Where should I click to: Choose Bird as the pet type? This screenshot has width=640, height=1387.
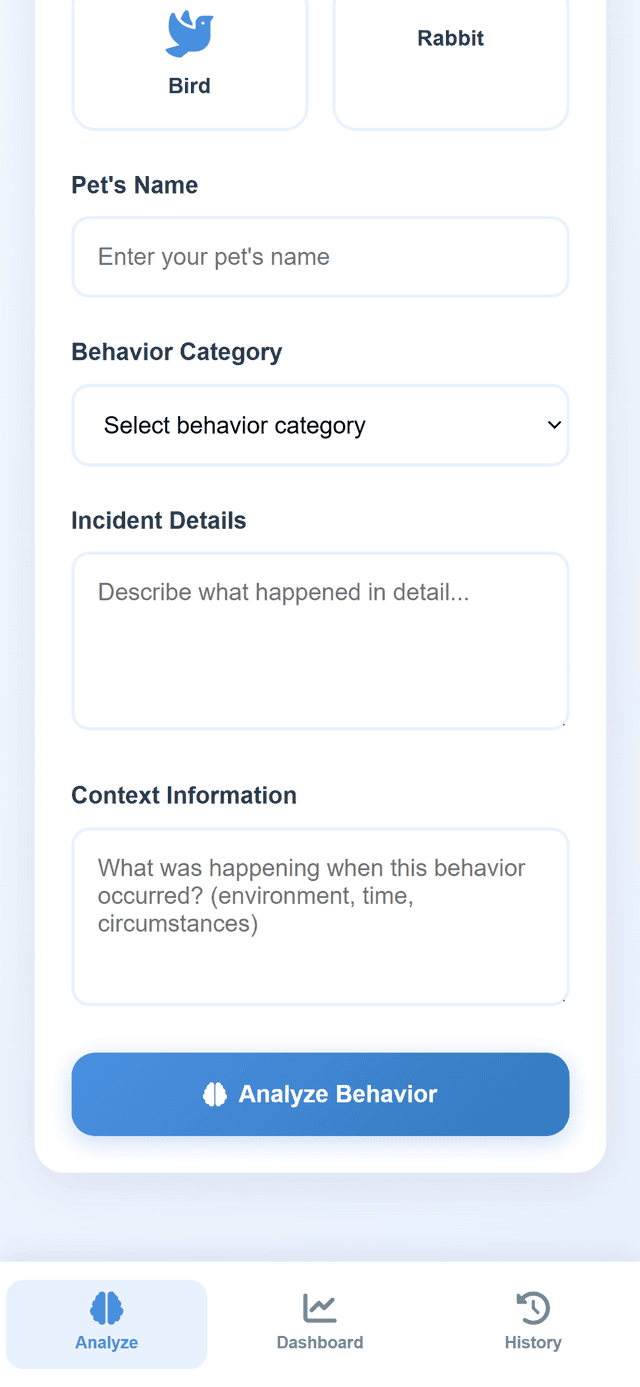(x=189, y=60)
